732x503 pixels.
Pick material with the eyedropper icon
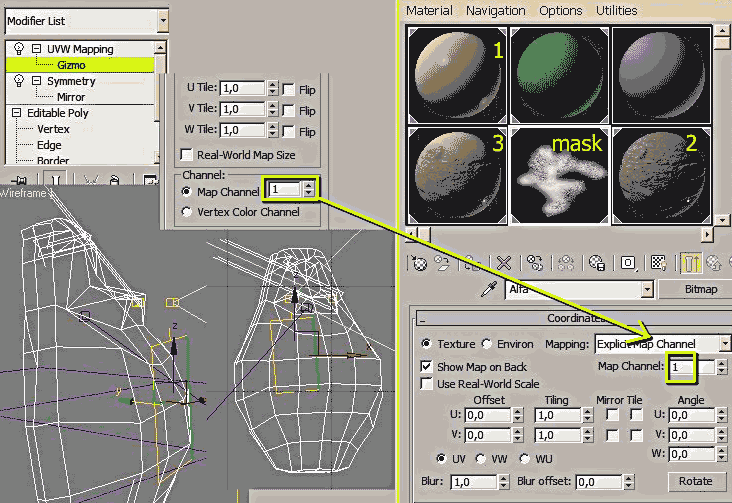(489, 290)
